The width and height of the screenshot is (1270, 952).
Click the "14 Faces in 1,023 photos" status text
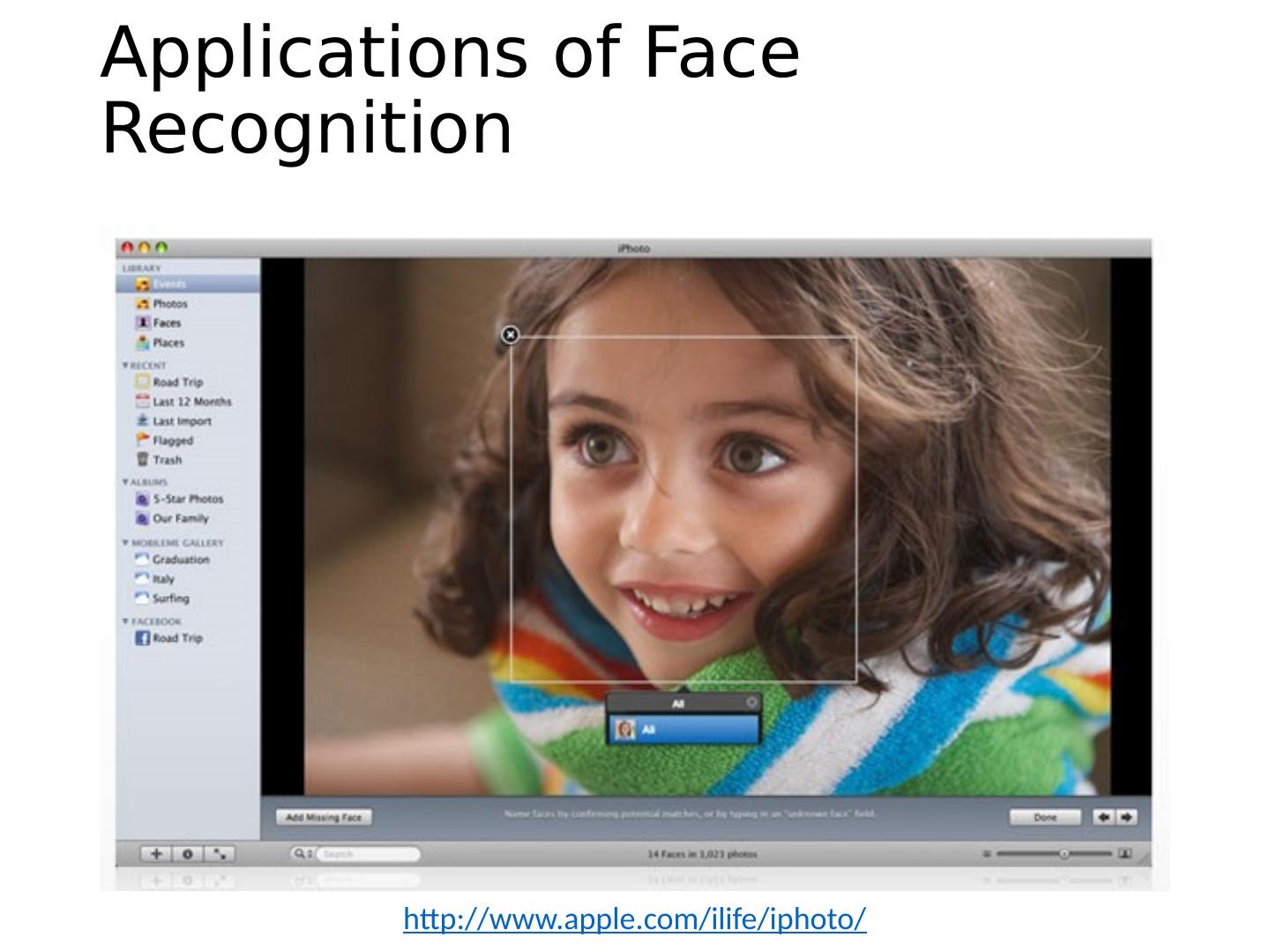click(x=702, y=853)
